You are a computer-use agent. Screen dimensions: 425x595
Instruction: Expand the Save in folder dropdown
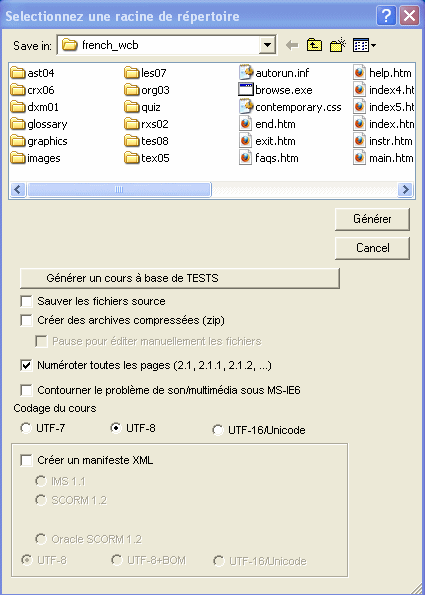[267, 45]
